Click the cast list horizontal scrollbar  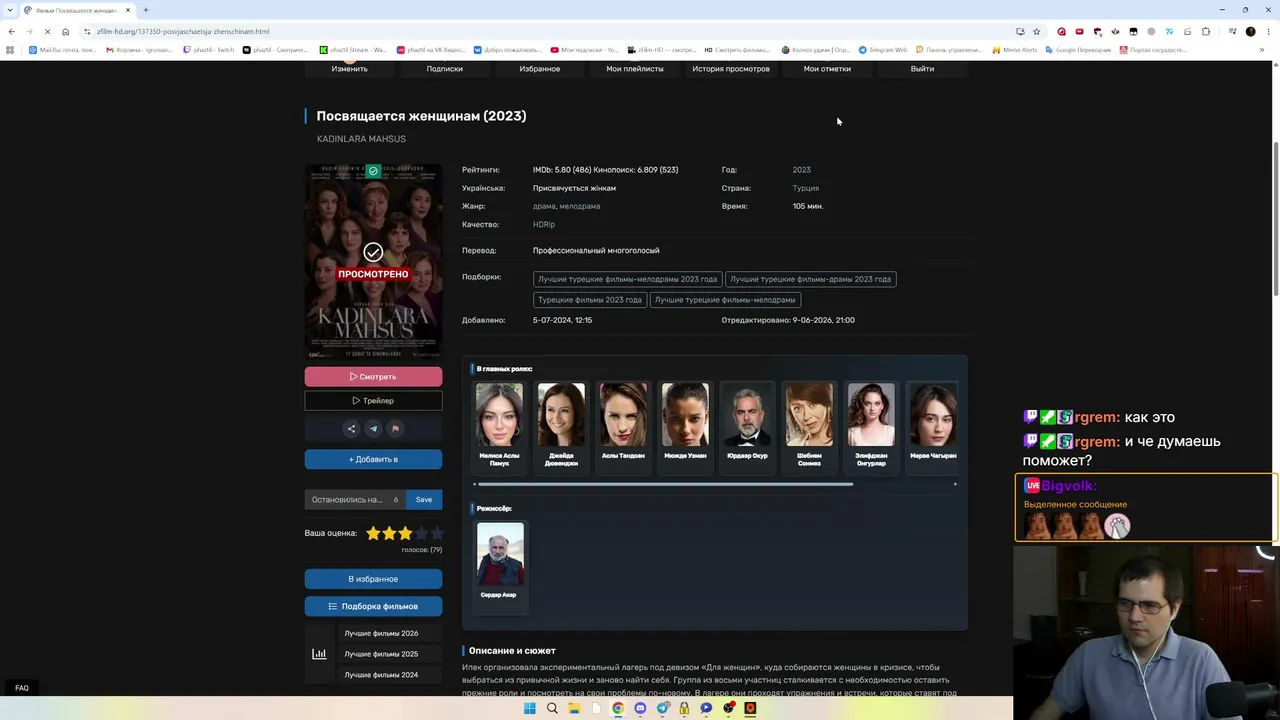pyautogui.click(x=665, y=484)
